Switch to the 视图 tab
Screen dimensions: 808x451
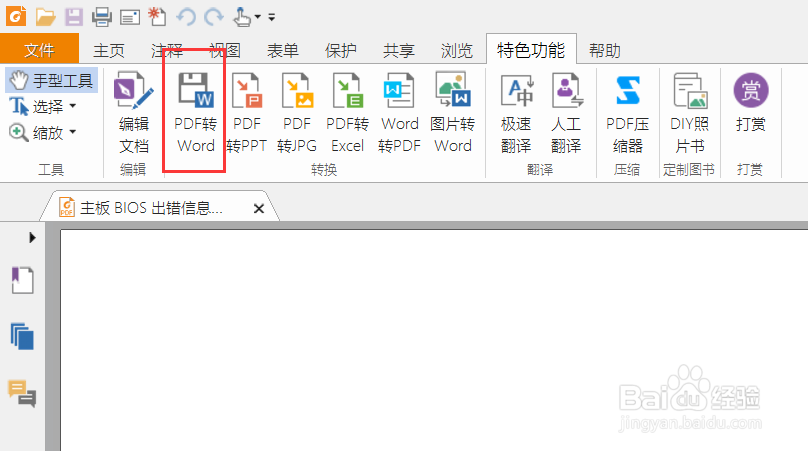225,51
